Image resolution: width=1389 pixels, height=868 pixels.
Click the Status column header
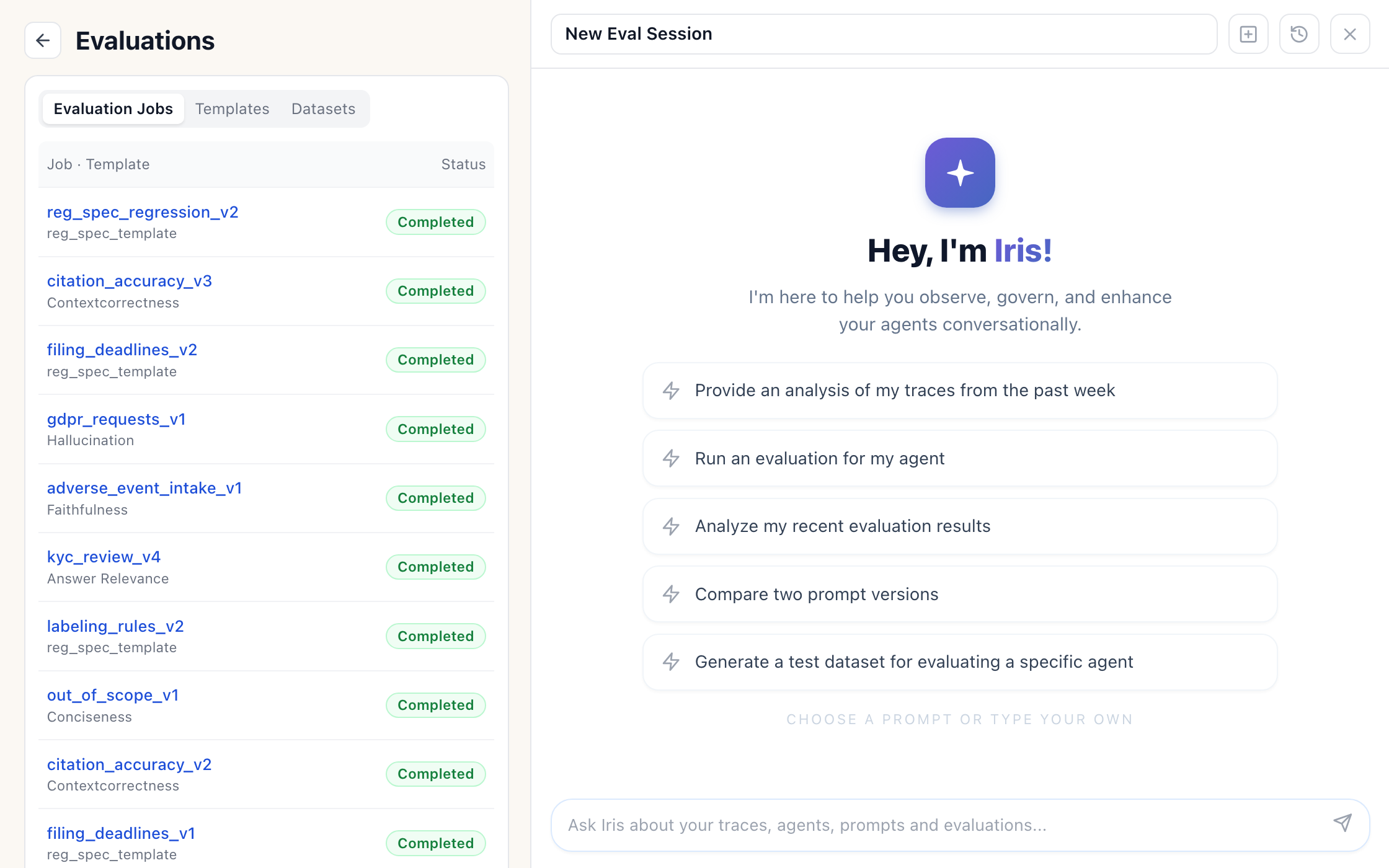tap(463, 164)
